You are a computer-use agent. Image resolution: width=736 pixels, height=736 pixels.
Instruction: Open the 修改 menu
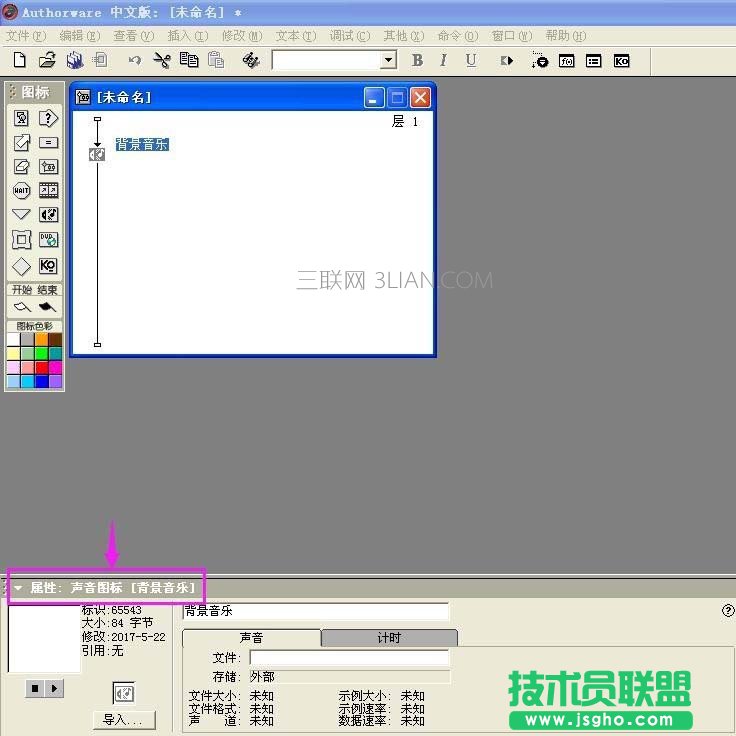point(242,36)
